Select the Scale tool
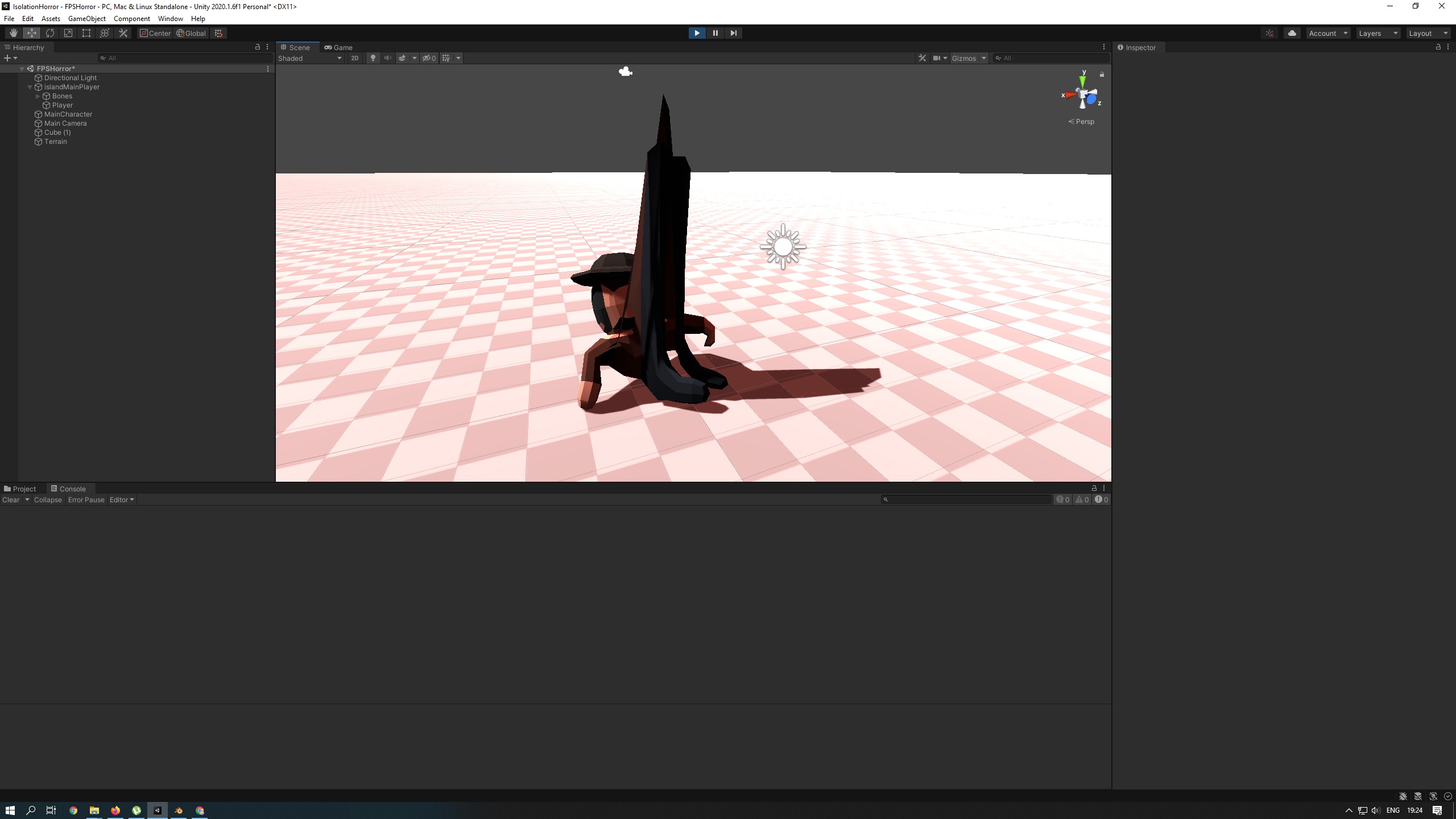 tap(68, 33)
